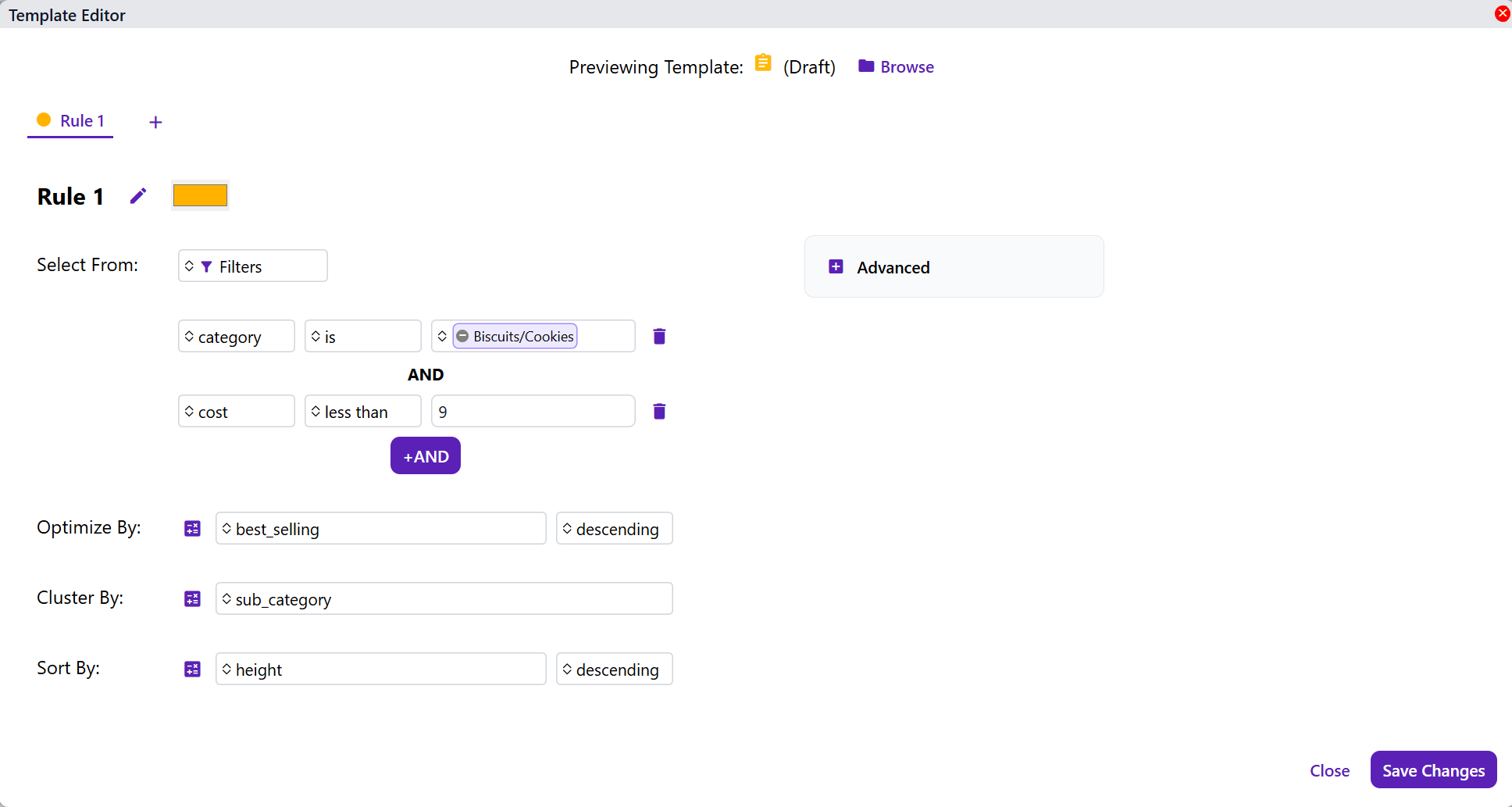The width and height of the screenshot is (1512, 807).
Task: Open the sub_category cluster dropdown
Action: pyautogui.click(x=444, y=599)
